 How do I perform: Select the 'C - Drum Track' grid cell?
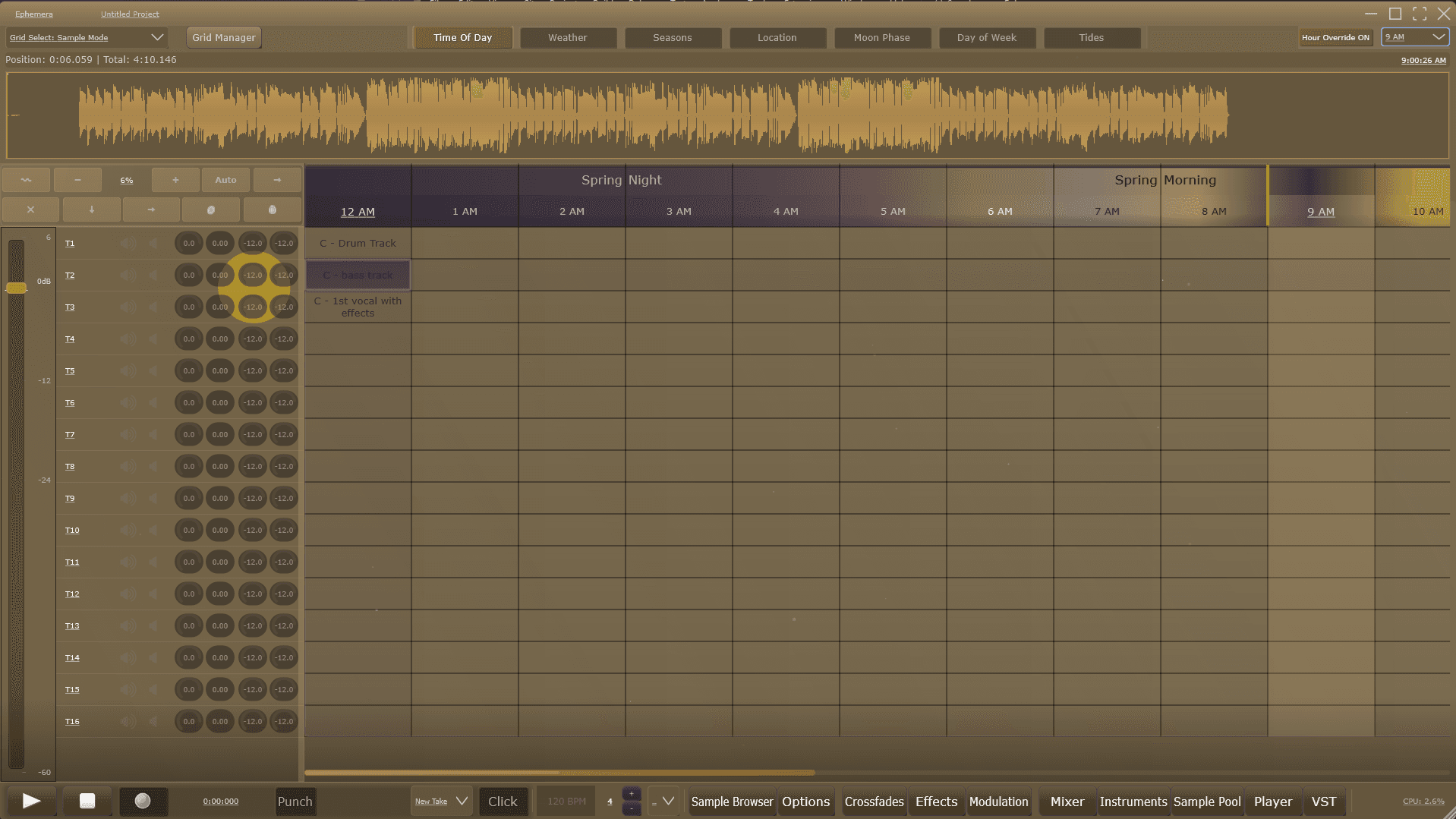click(358, 244)
